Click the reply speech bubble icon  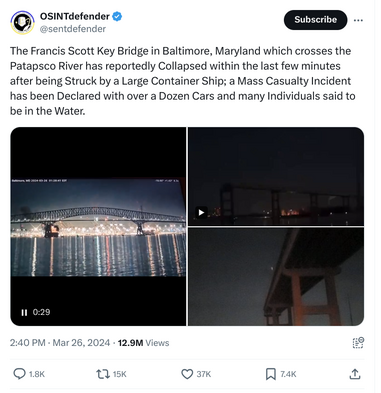click(x=19, y=374)
